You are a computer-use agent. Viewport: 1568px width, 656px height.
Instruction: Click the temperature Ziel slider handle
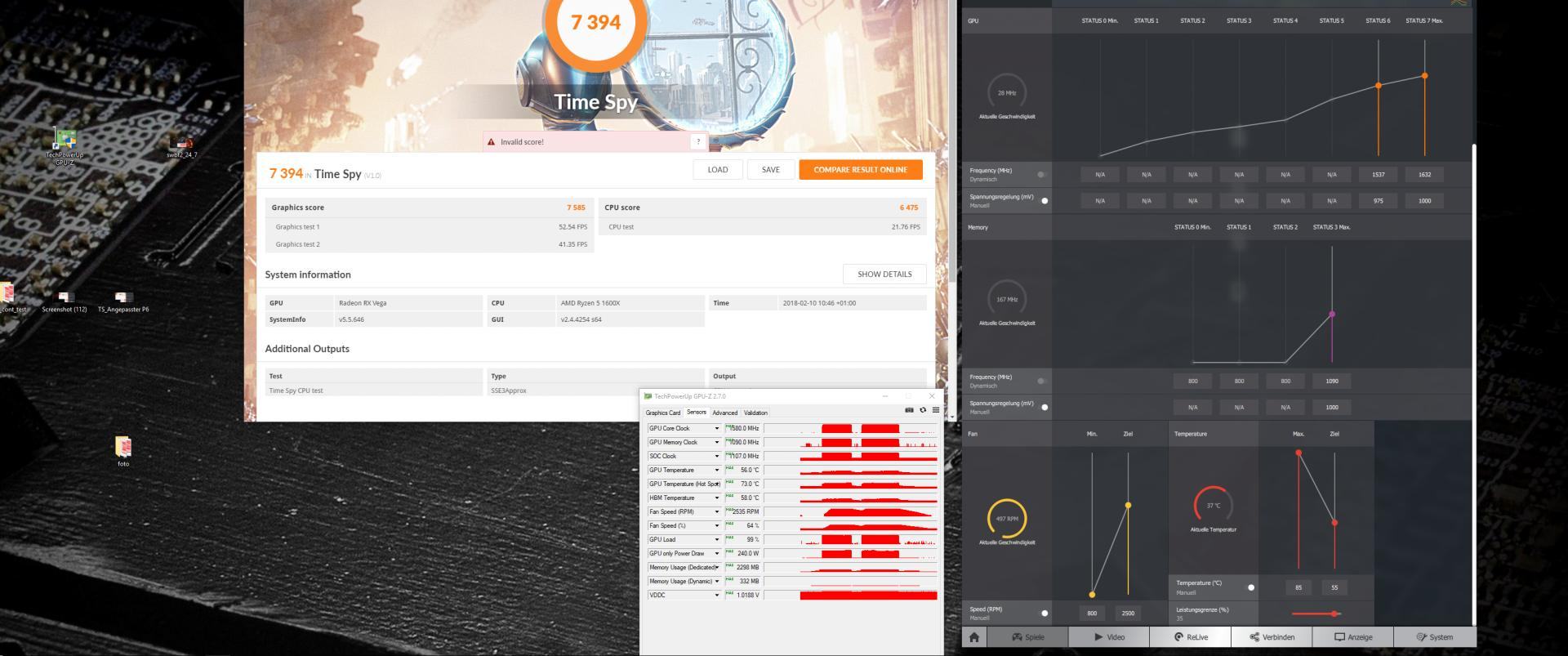pos(1334,523)
